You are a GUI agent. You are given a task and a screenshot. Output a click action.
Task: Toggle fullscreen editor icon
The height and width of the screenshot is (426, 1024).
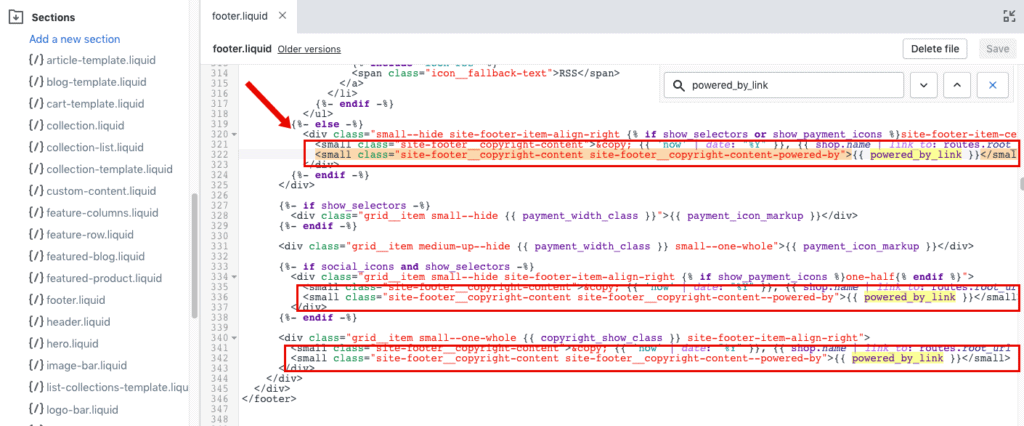pos(1008,17)
